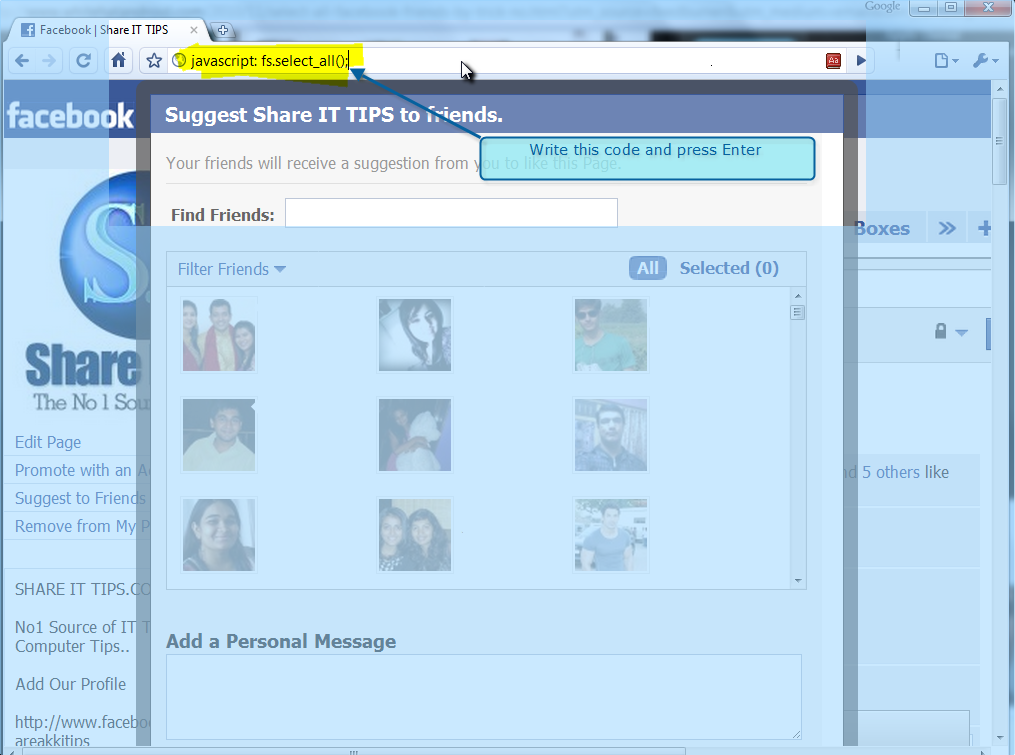Click the friend list scroll-down arrow
The height and width of the screenshot is (755, 1015).
(798, 581)
